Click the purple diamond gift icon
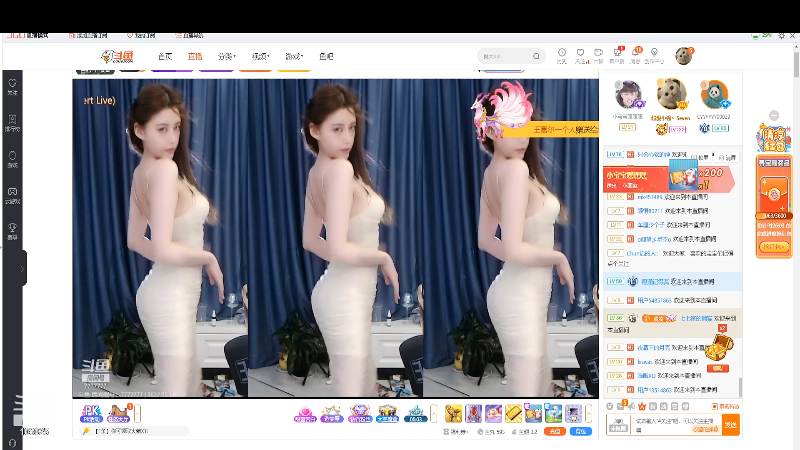Image resolution: width=800 pixels, height=450 pixels. coord(360,414)
